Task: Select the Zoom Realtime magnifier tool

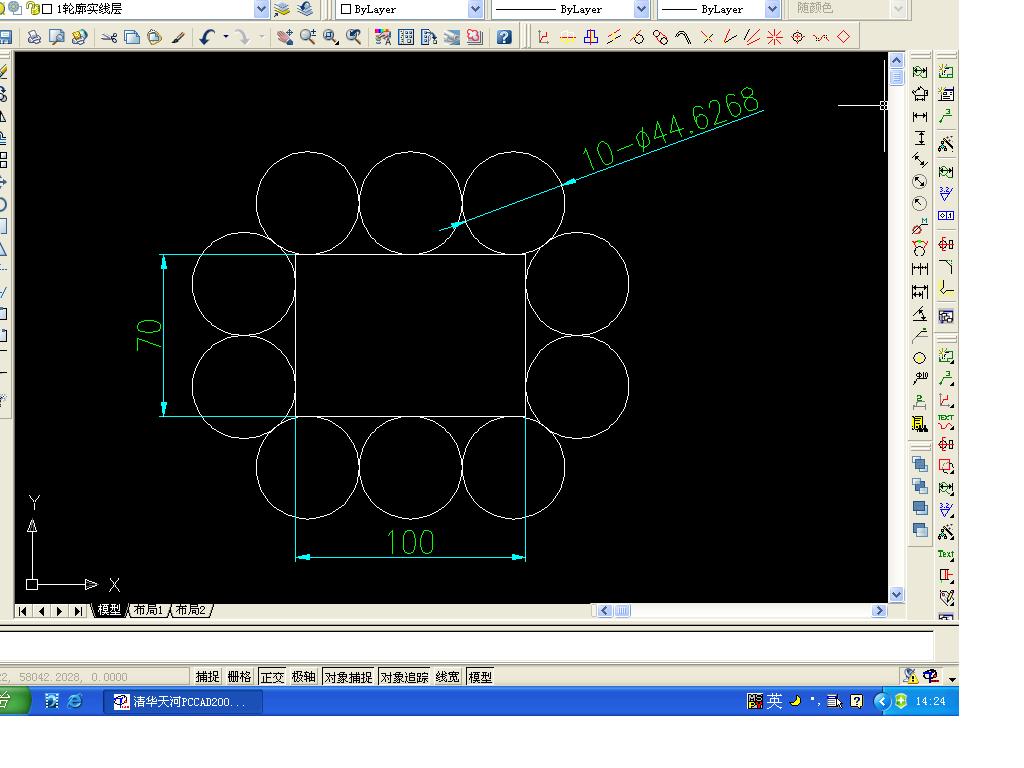Action: (308, 37)
